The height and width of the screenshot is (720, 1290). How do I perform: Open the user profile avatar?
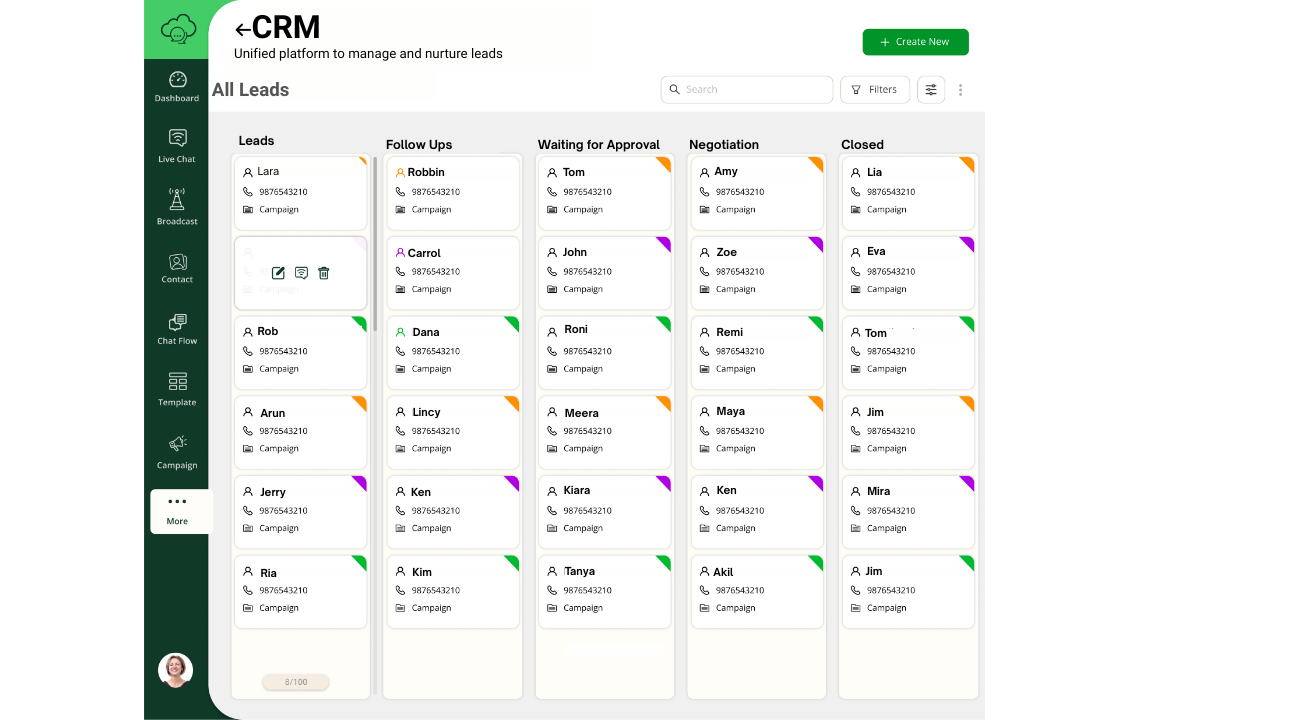(176, 670)
